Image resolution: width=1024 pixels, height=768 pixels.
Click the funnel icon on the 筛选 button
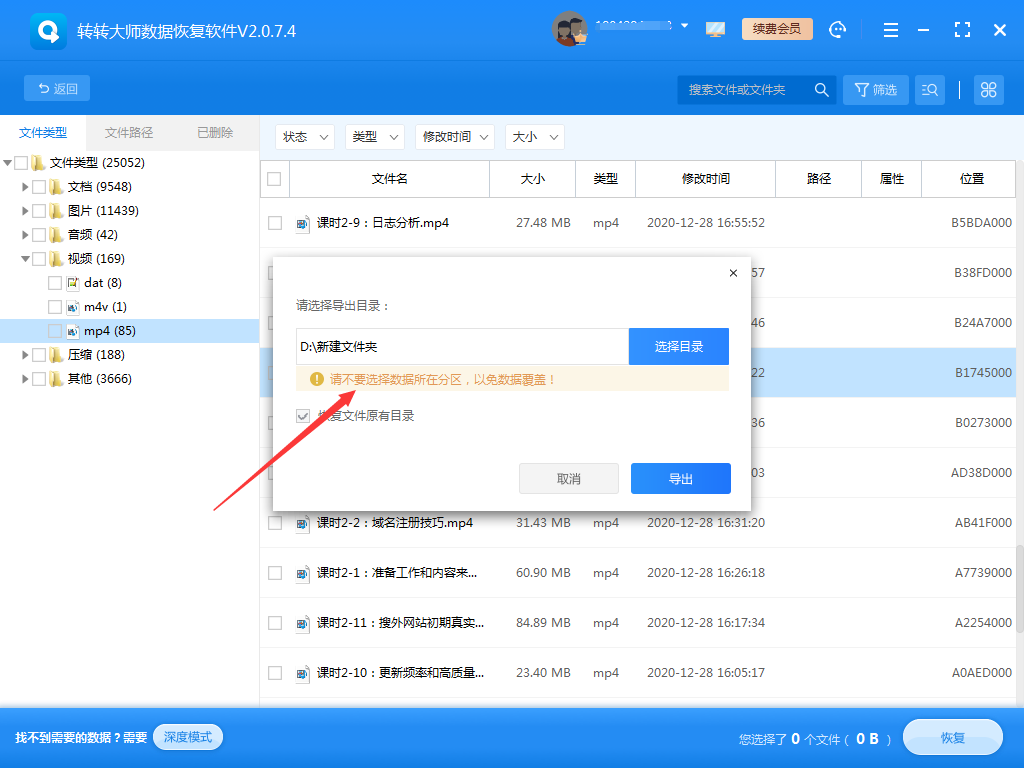(862, 89)
